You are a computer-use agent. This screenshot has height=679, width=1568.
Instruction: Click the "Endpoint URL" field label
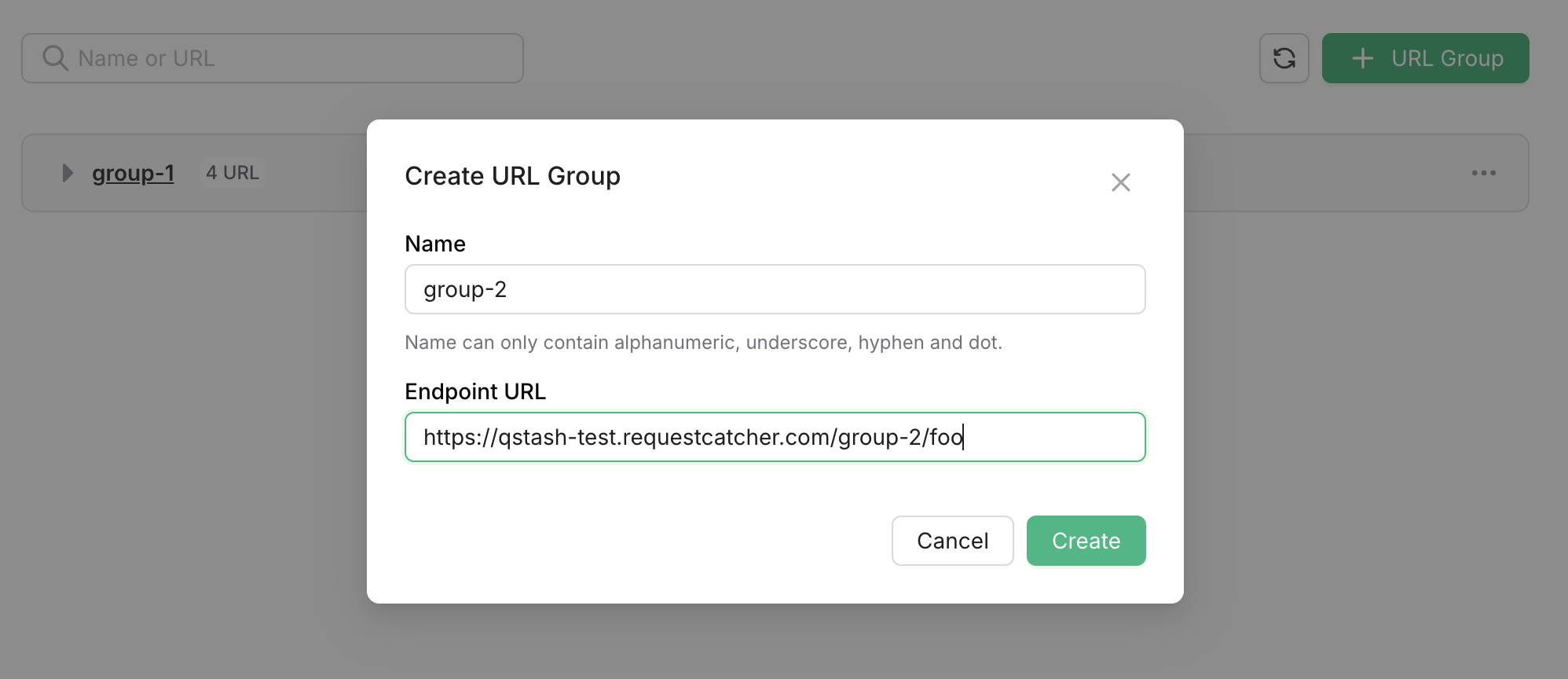pyautogui.click(x=474, y=391)
